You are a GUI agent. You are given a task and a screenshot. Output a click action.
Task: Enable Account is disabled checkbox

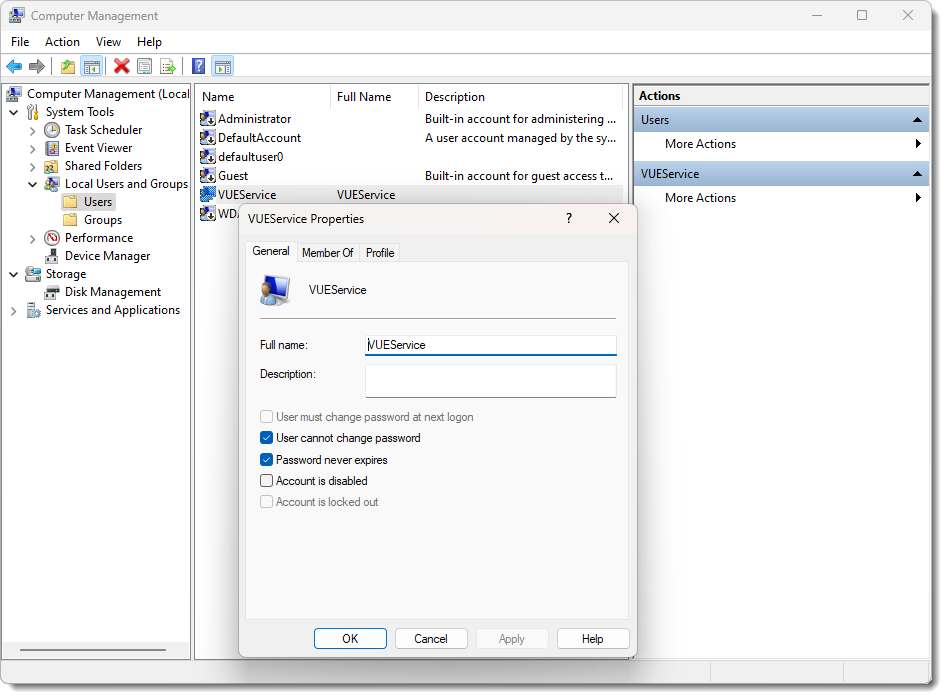(266, 481)
